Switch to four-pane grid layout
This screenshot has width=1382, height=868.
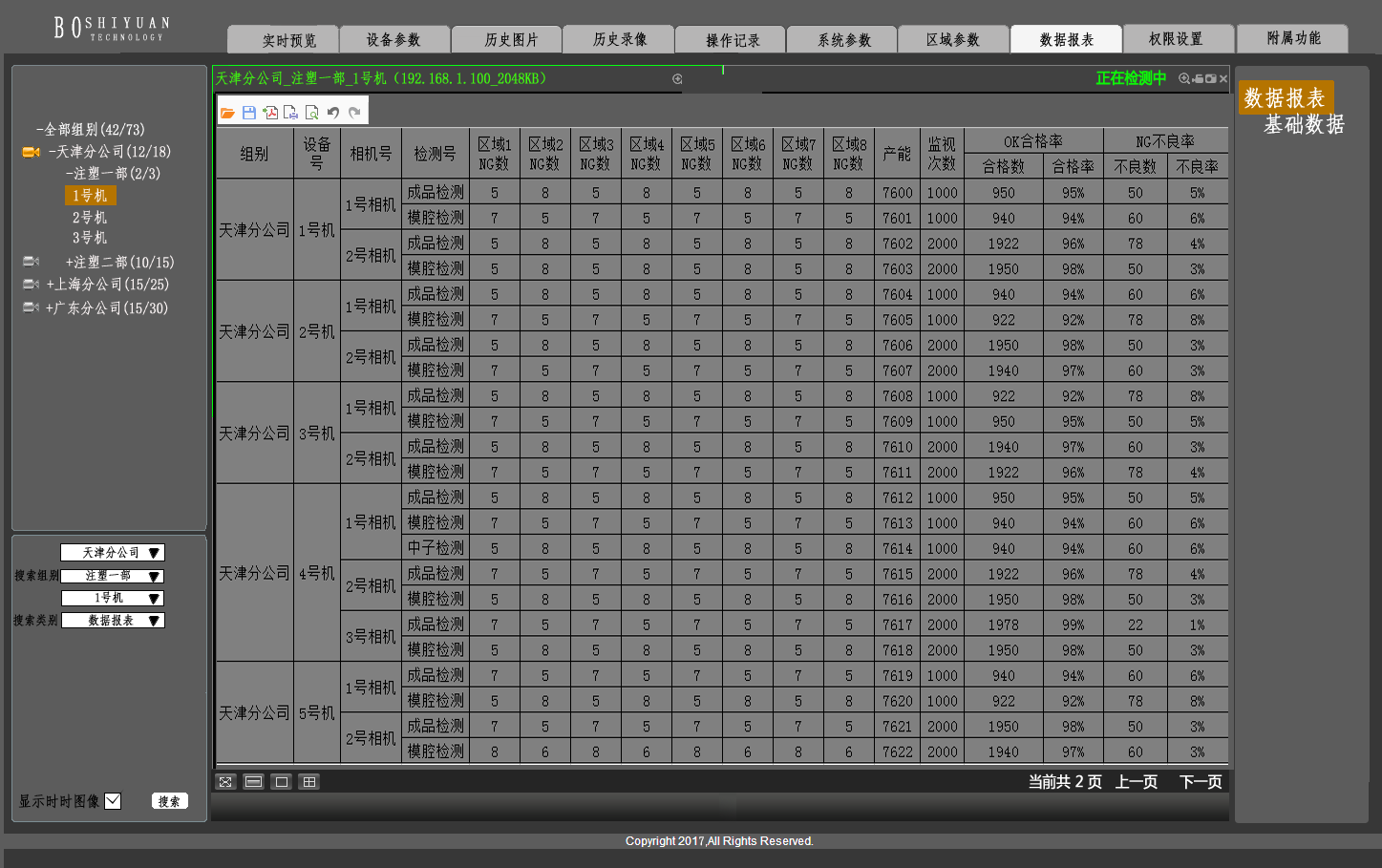pos(308,782)
